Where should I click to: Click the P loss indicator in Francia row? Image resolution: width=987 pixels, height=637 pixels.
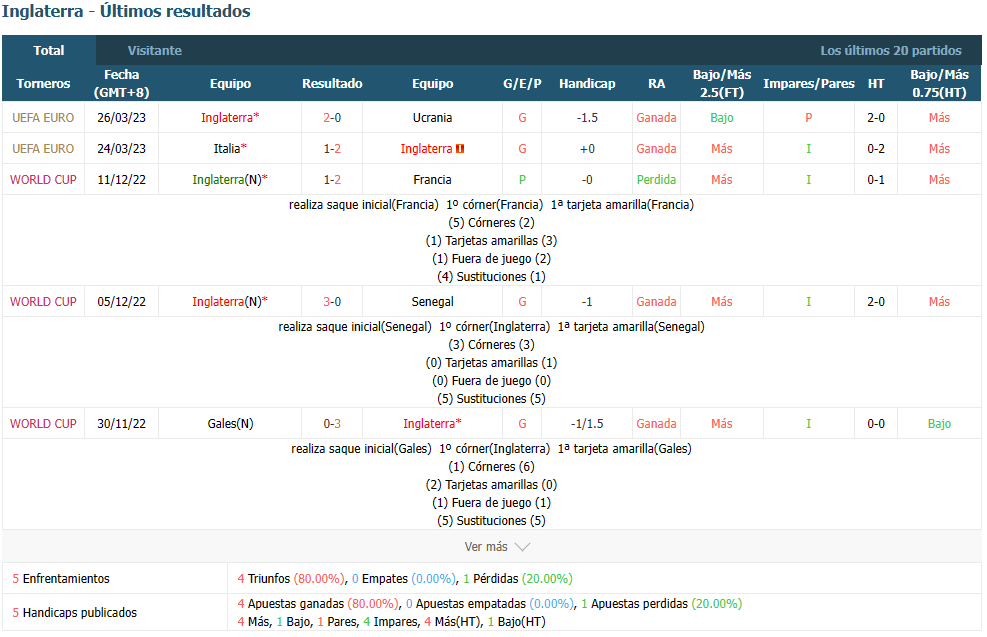click(x=522, y=179)
